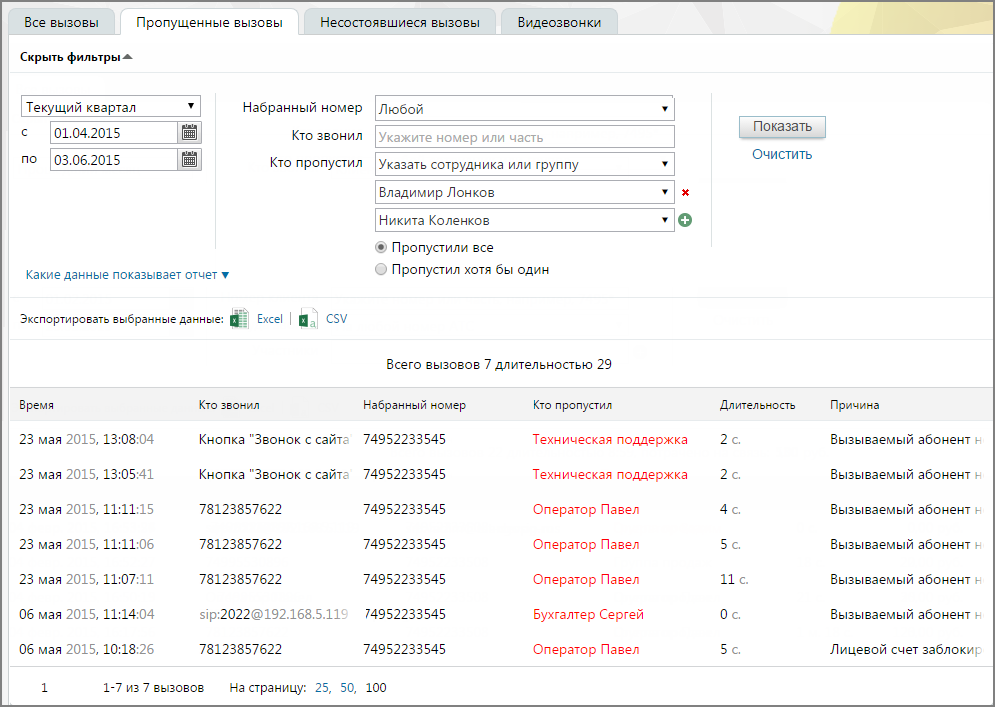Click the 'Кто пропустил' column header
This screenshot has height=707, width=995.
[x=572, y=405]
